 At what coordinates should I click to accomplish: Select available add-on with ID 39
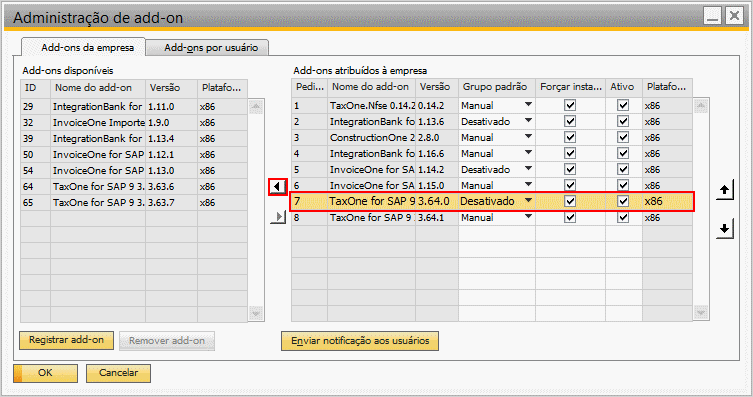[134, 138]
